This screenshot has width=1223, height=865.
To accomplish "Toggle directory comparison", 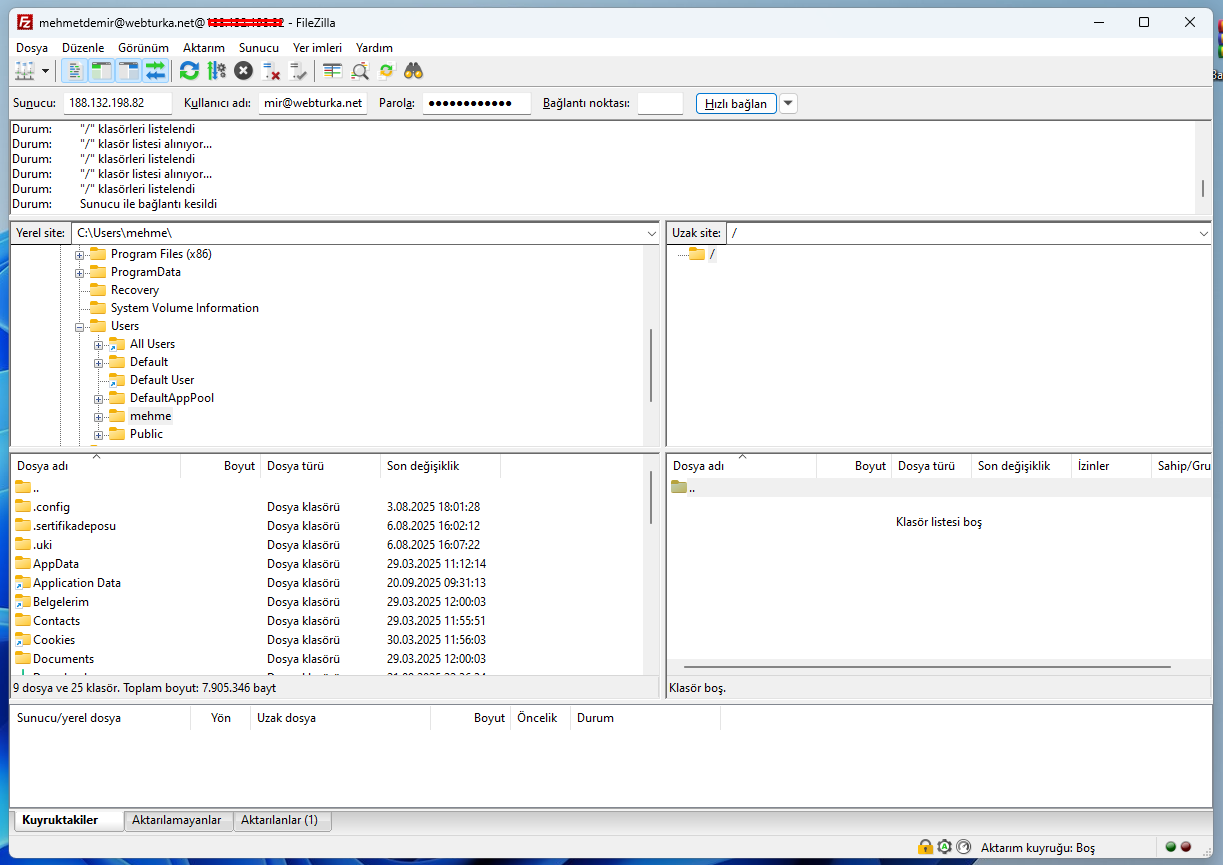I will (x=359, y=70).
